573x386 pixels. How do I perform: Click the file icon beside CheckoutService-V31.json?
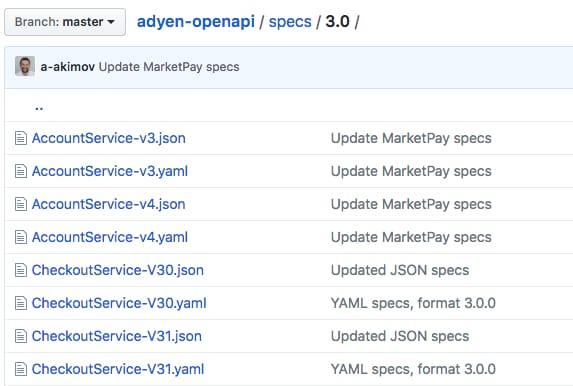21,336
